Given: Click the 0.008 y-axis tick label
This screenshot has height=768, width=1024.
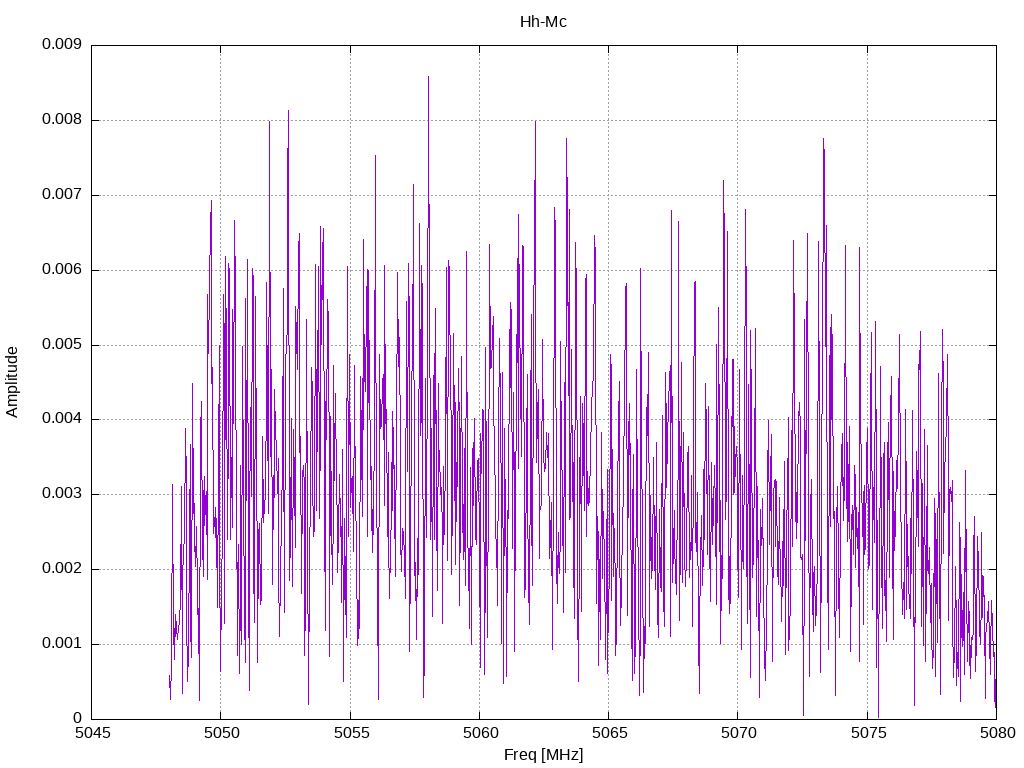Looking at the screenshot, I should point(62,120).
